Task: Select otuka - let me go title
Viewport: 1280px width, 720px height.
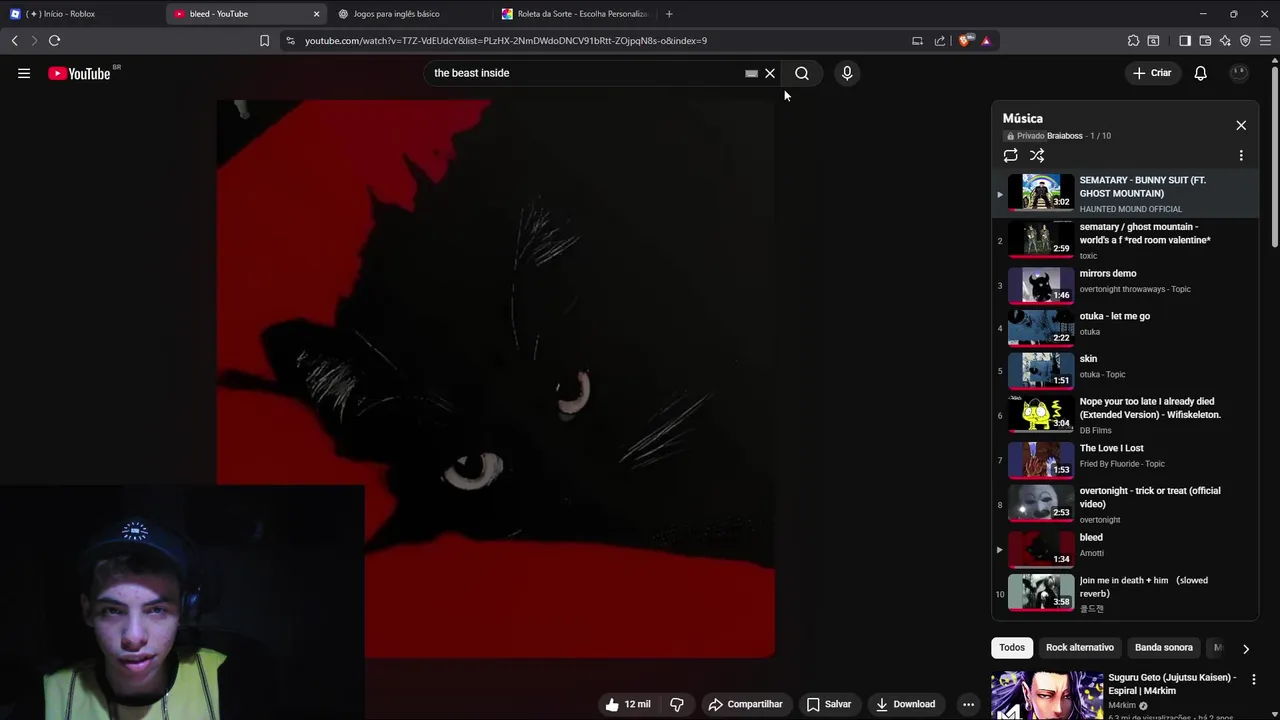Action: (x=1114, y=316)
